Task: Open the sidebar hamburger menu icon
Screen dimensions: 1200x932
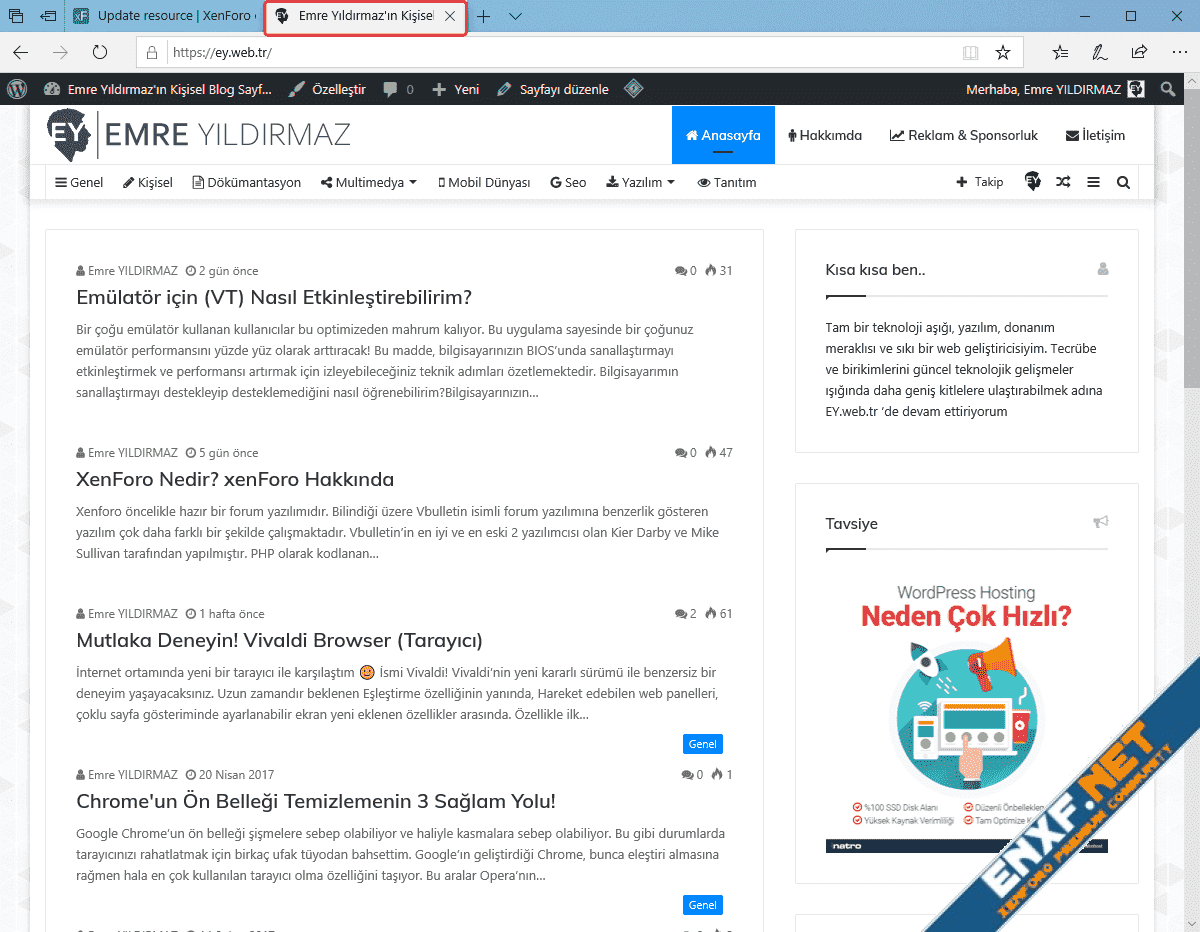Action: pos(1093,182)
